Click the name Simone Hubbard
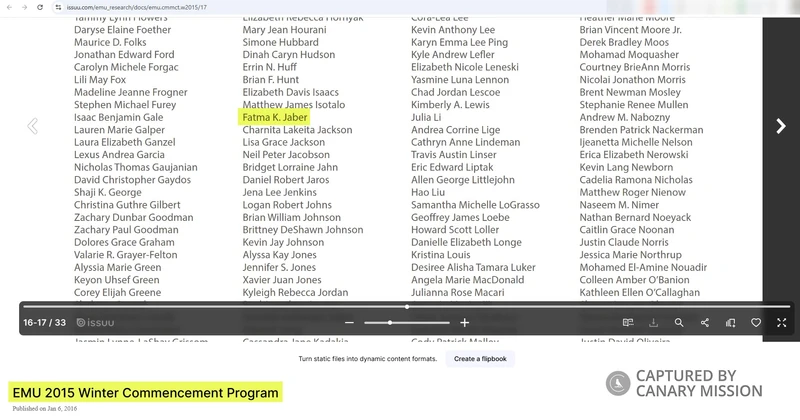This screenshot has height=420, width=800. tap(280, 42)
